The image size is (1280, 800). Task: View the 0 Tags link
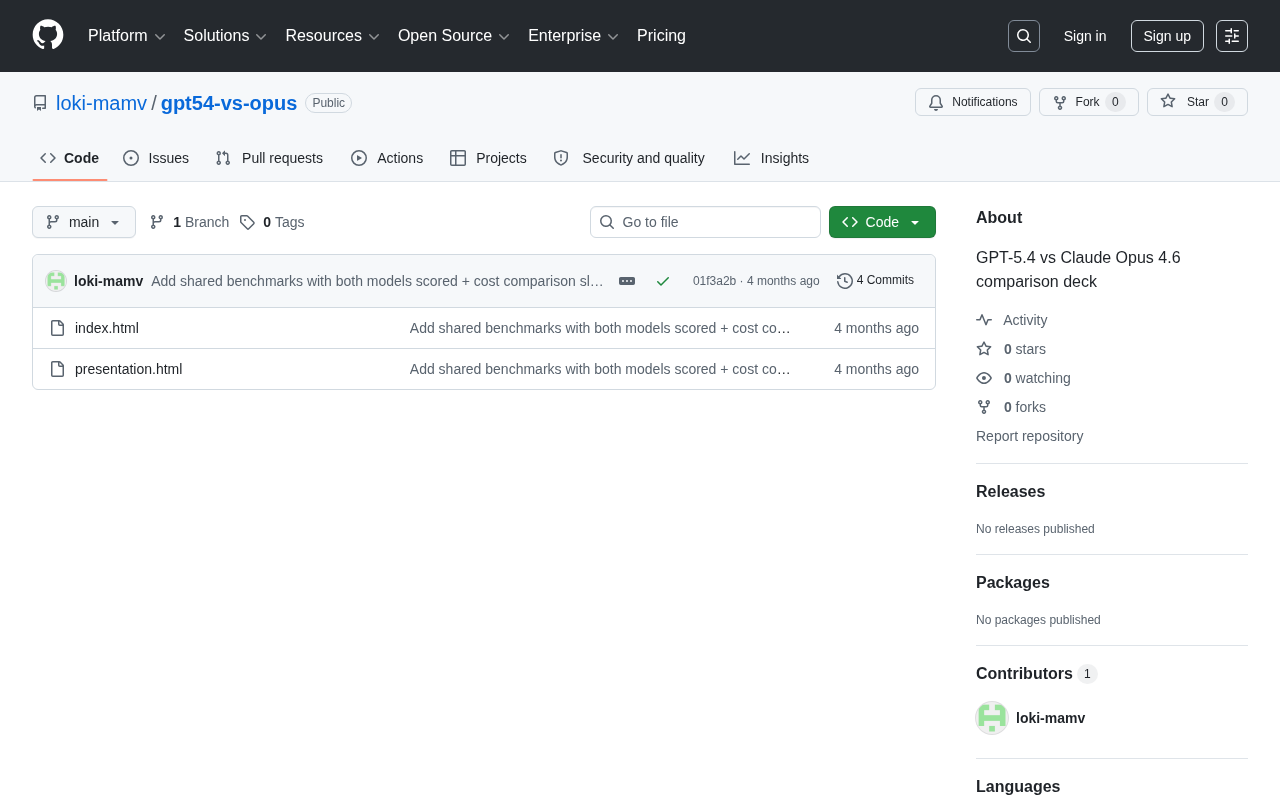coord(272,222)
